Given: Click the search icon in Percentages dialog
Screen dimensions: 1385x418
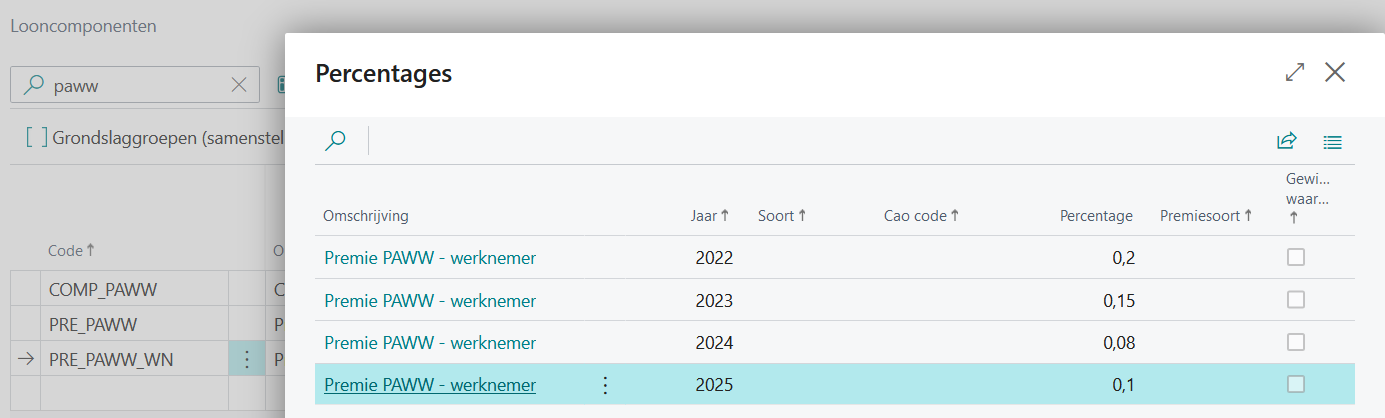Looking at the screenshot, I should coord(336,141).
